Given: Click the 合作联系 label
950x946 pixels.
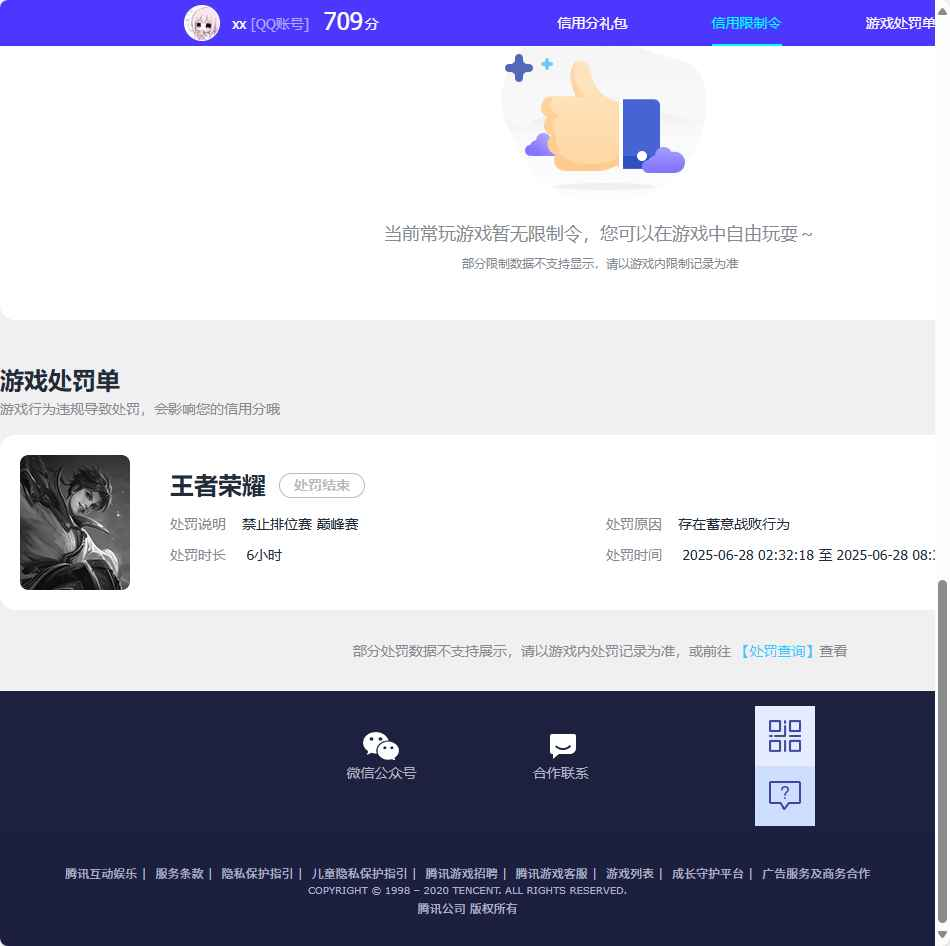Looking at the screenshot, I should 560,773.
